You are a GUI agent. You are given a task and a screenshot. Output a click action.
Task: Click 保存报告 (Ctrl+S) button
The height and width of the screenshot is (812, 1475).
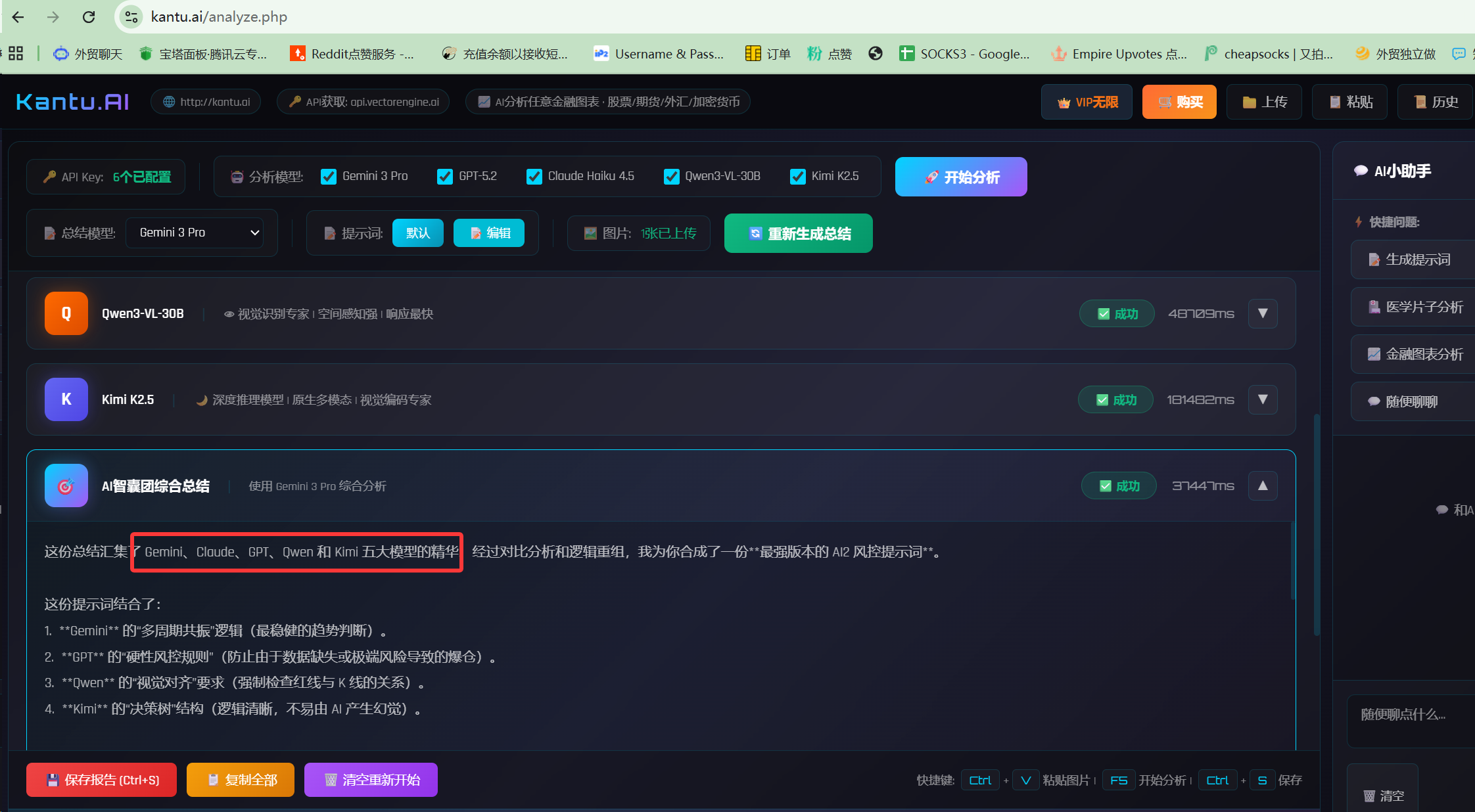pyautogui.click(x=102, y=780)
